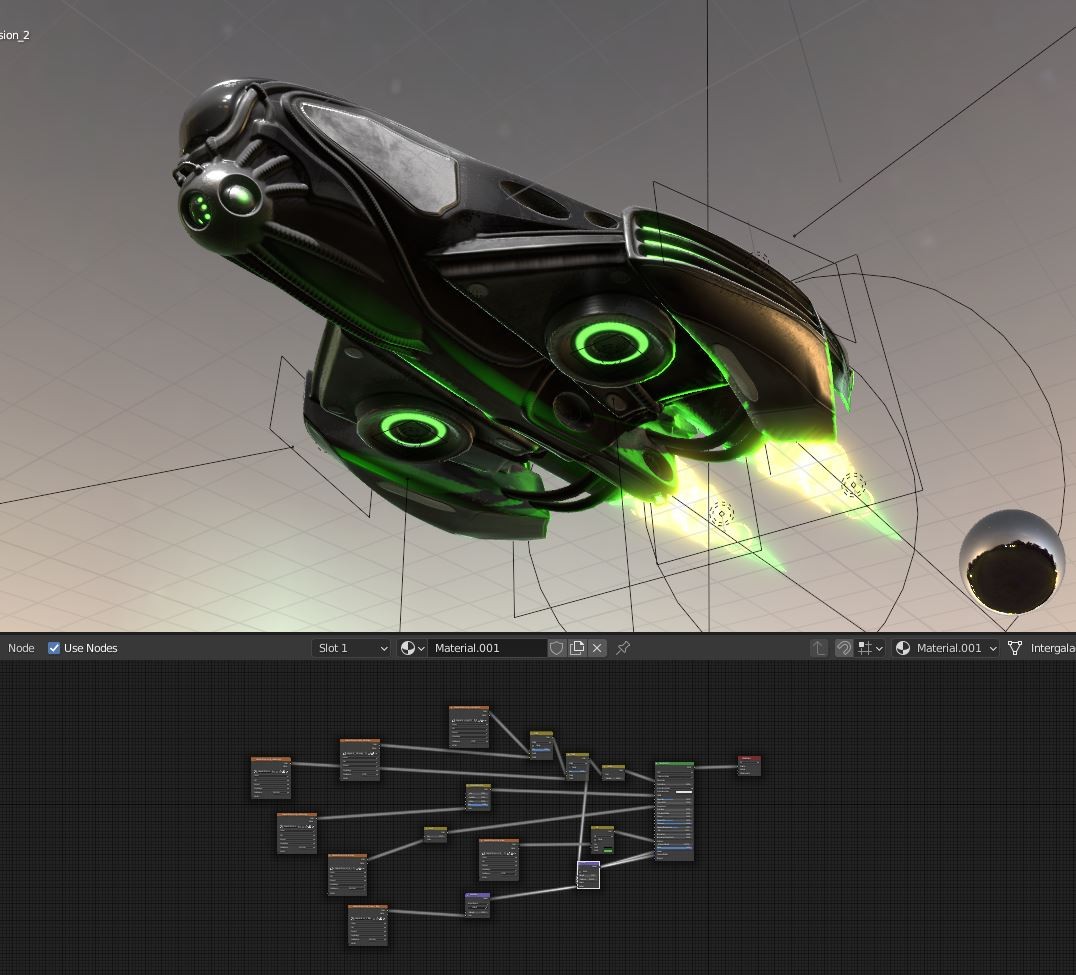
Task: Select the red Material Output node
Action: tap(748, 760)
